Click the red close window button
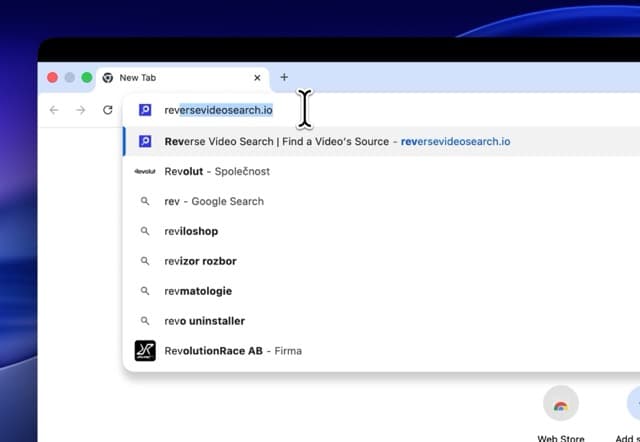Image resolution: width=640 pixels, height=442 pixels. 52,78
